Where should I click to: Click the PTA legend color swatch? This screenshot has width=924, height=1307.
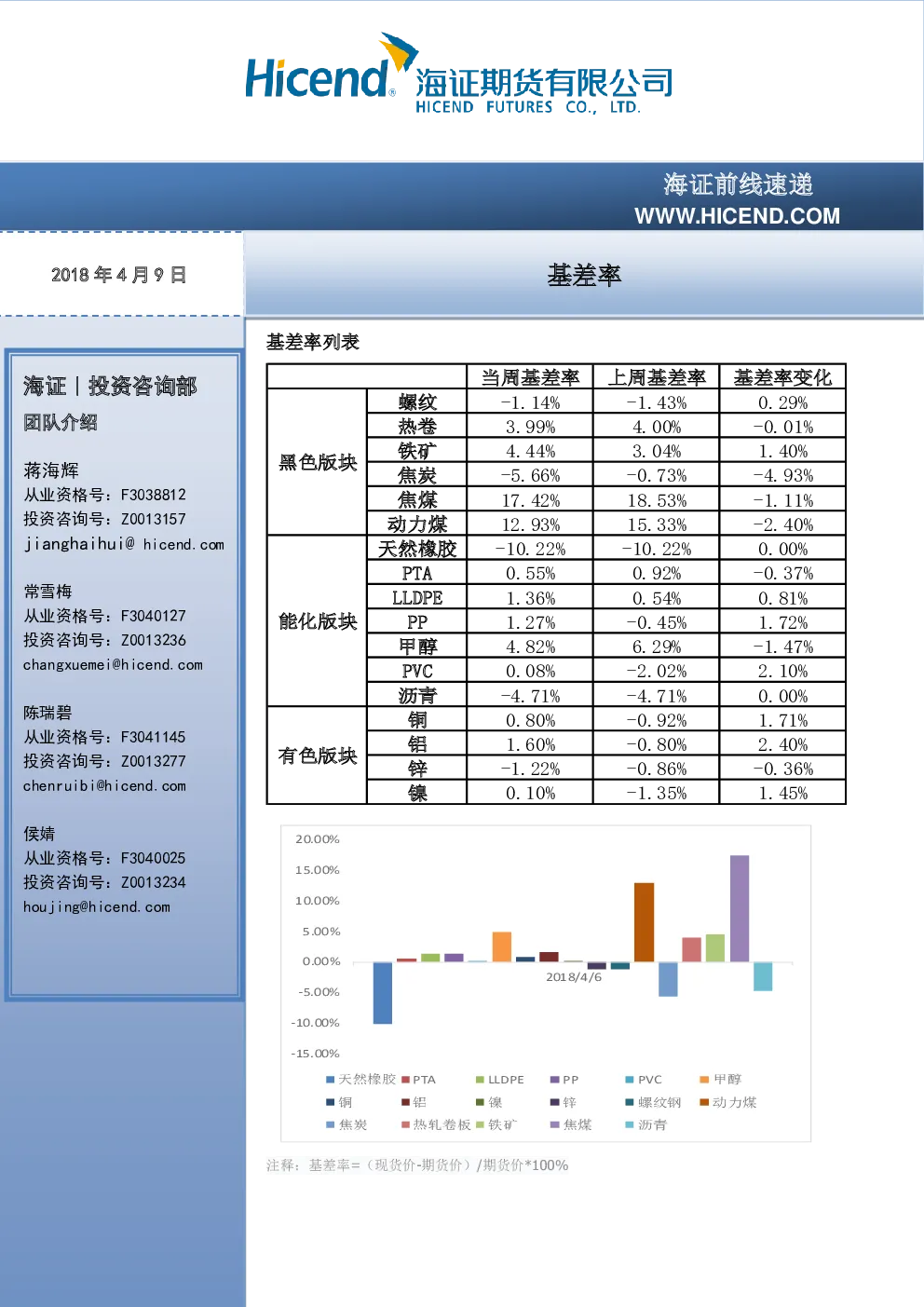(405, 1080)
